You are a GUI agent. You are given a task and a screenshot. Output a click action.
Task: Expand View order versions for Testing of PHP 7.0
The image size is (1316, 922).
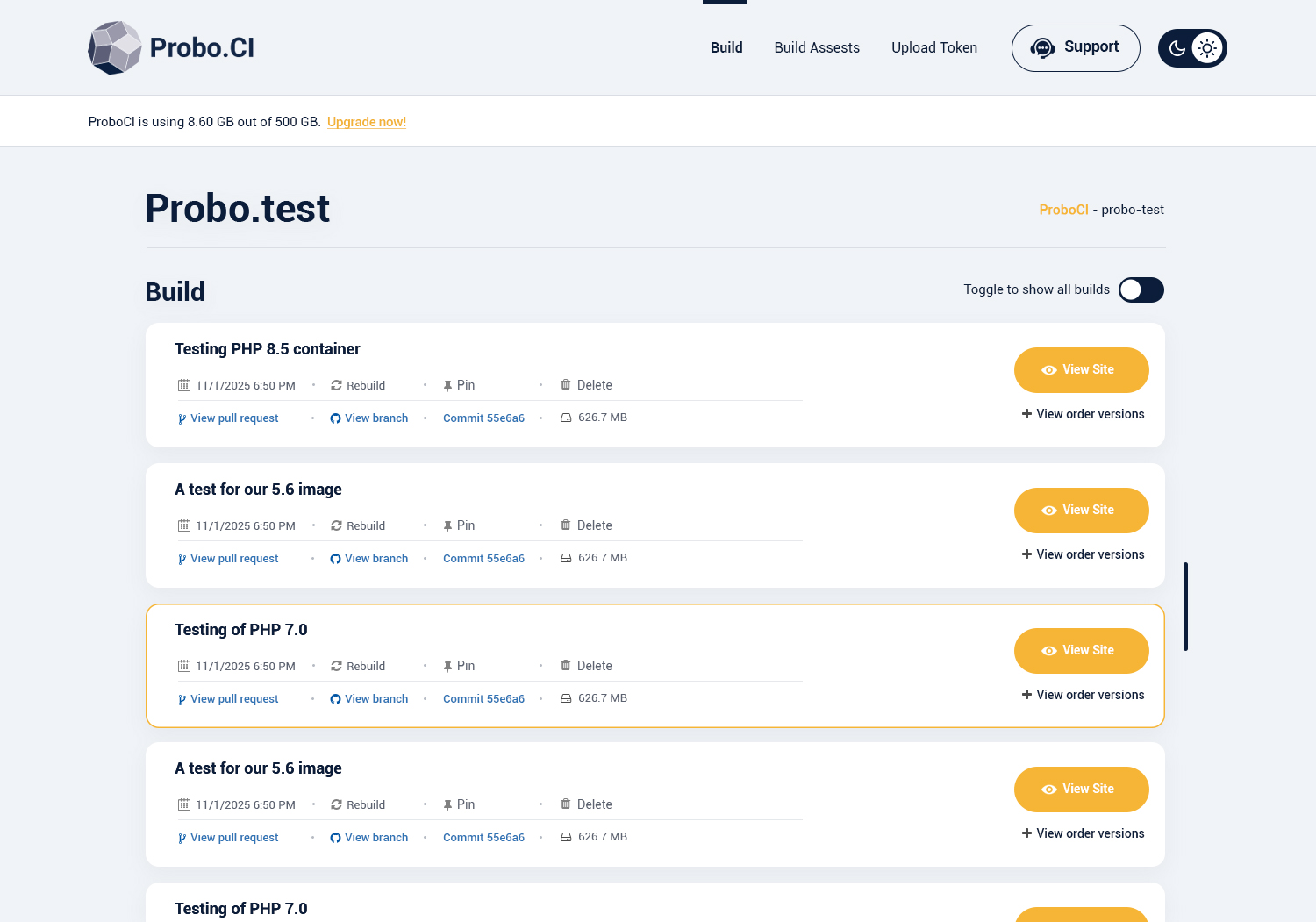point(1083,695)
